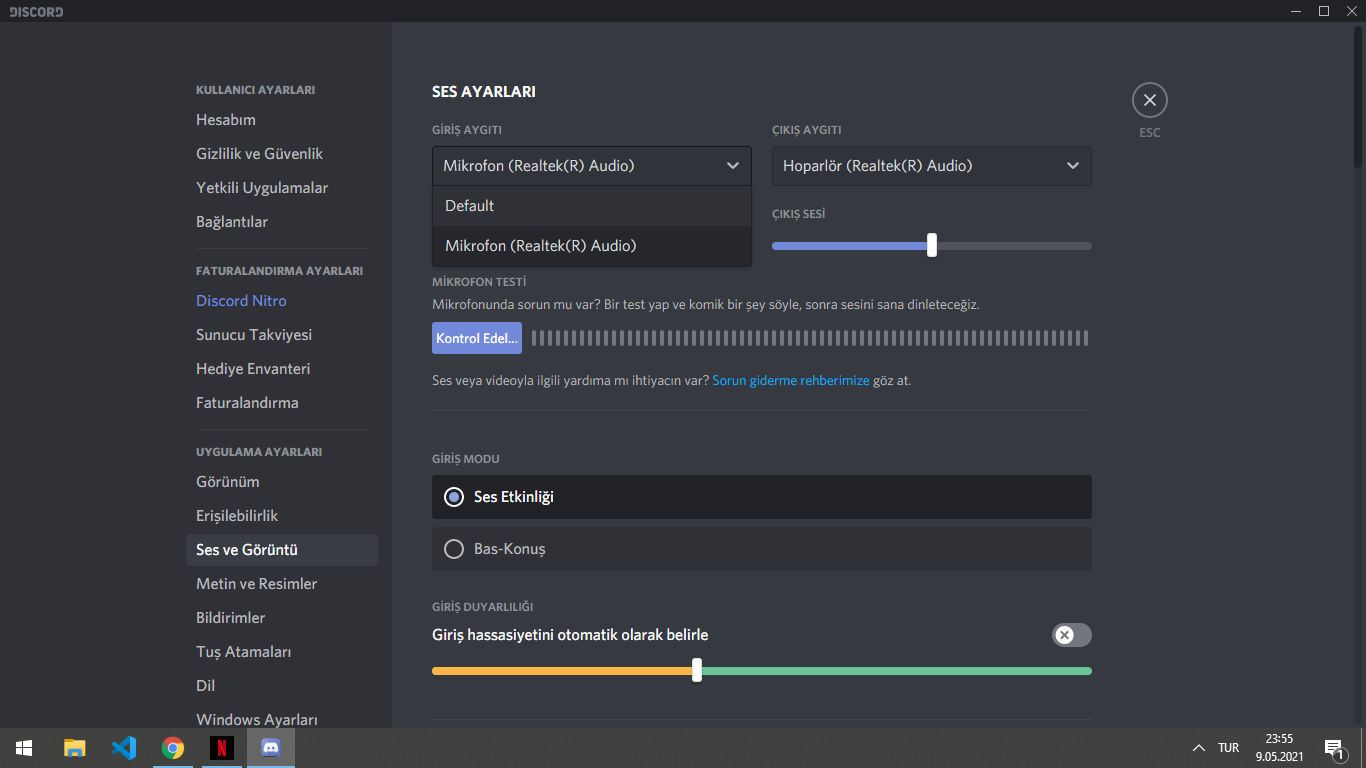The height and width of the screenshot is (768, 1366).
Task: Click the Discord taskbar icon
Action: [x=271, y=747]
